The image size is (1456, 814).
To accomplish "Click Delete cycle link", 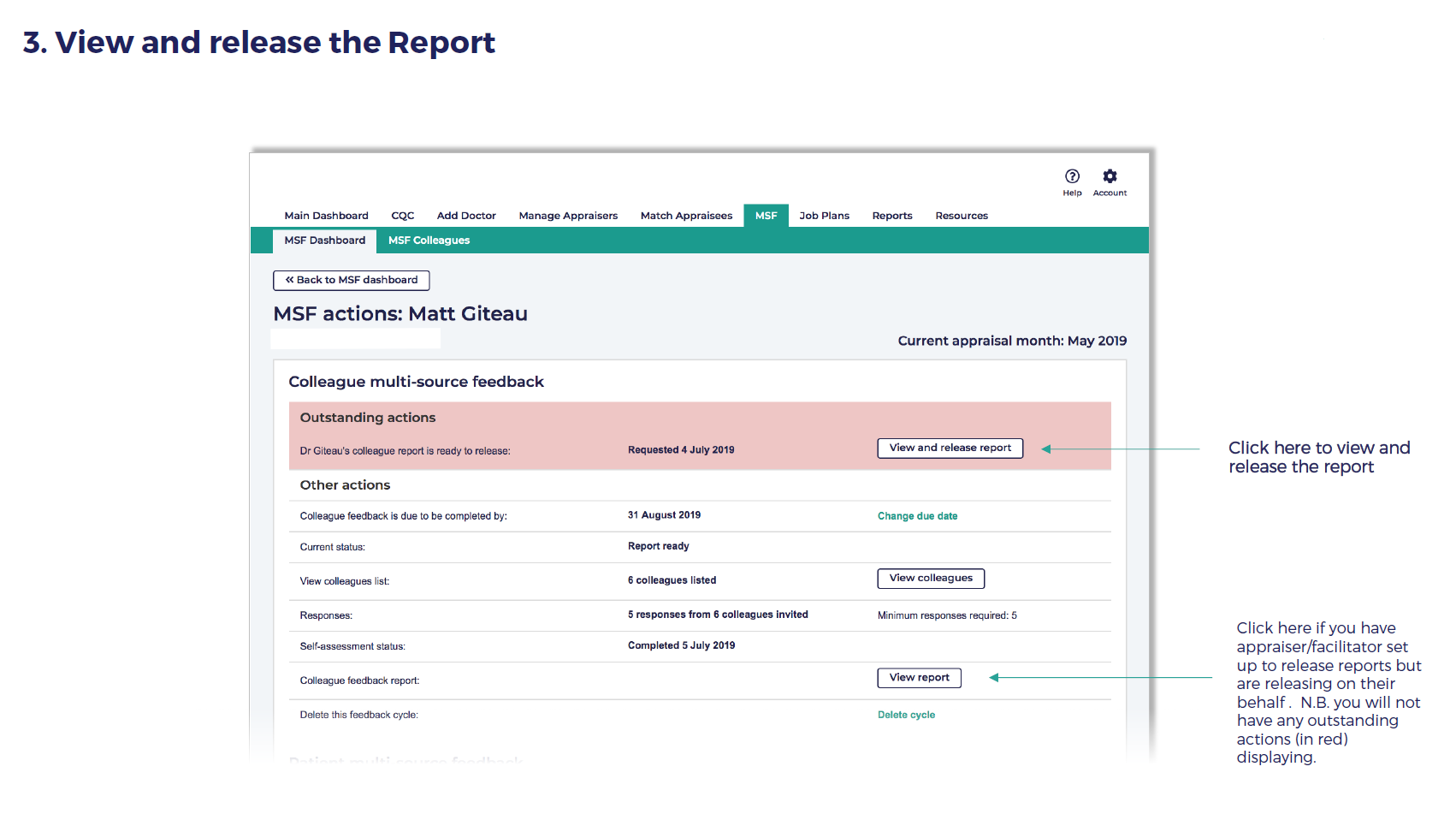I will pyautogui.click(x=906, y=715).
